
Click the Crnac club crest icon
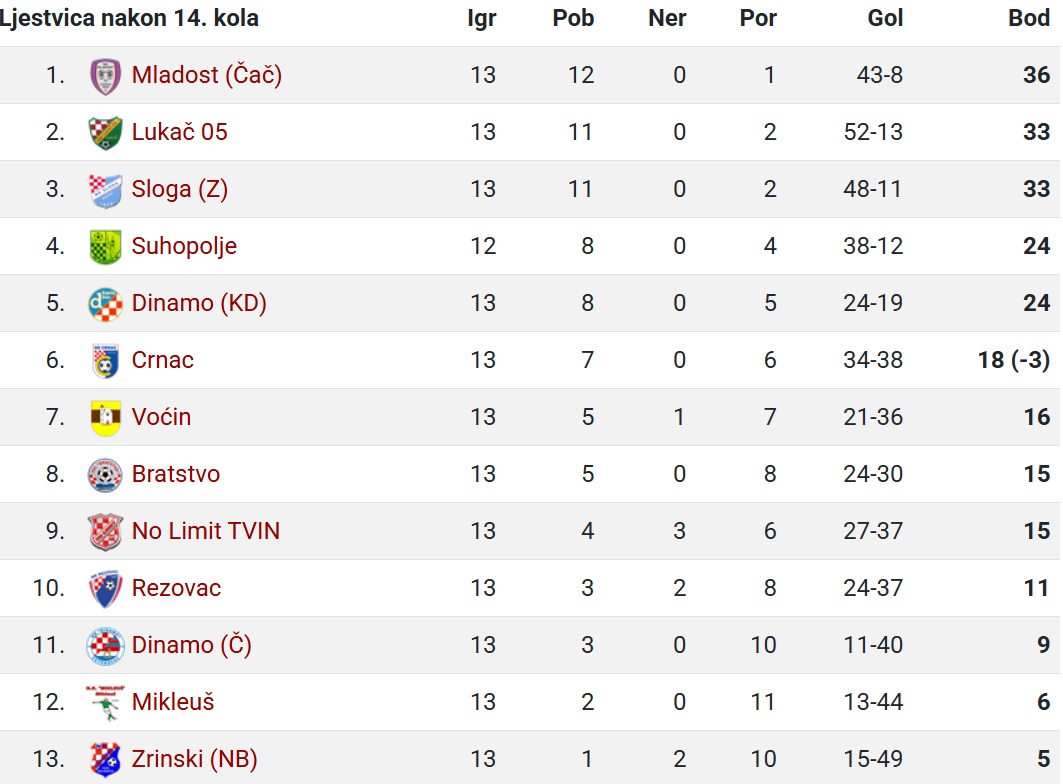(x=105, y=360)
